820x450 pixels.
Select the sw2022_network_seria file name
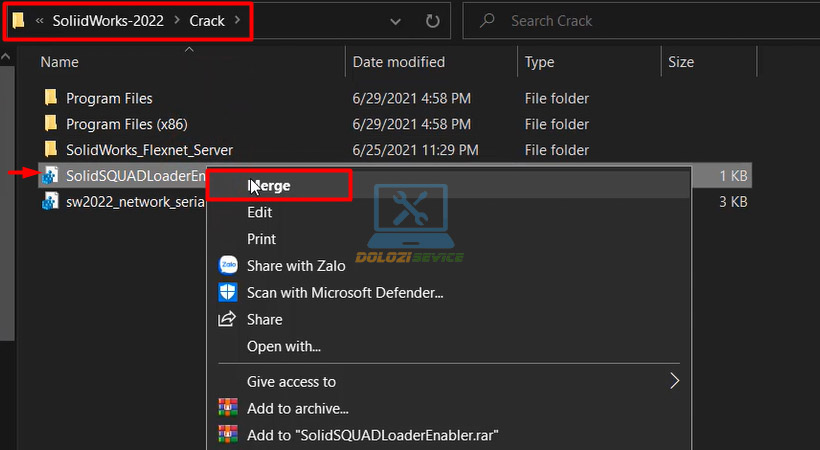point(135,202)
